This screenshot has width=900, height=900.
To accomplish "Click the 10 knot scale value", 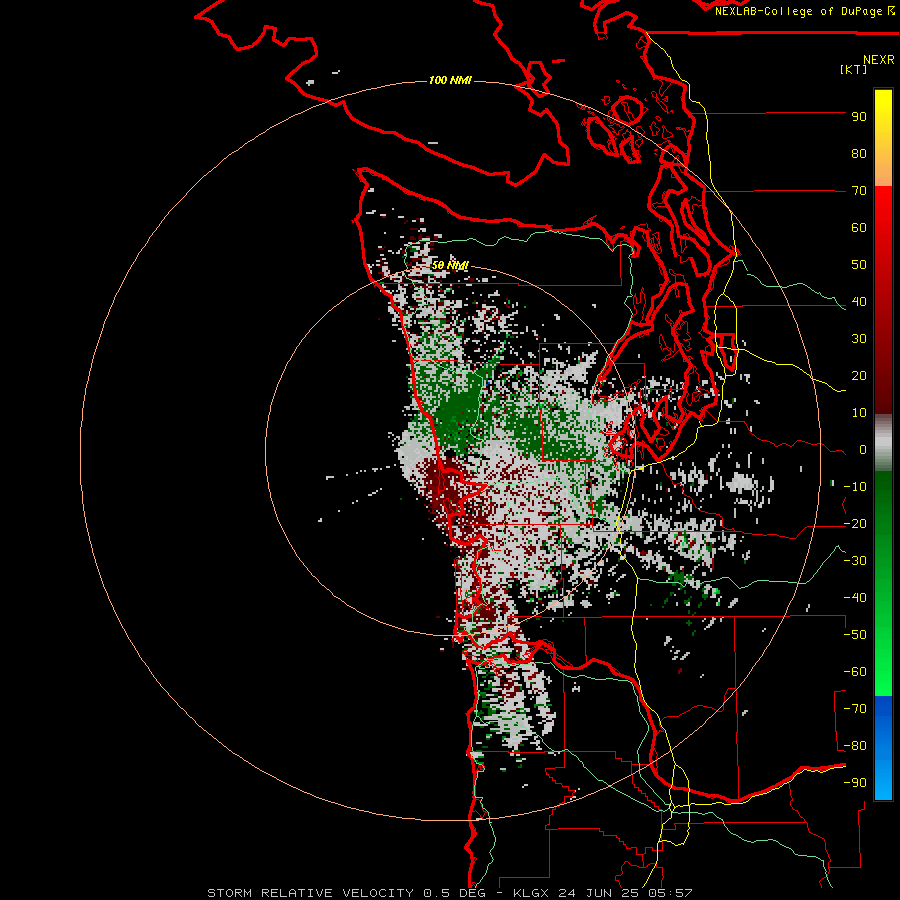I will [x=859, y=413].
